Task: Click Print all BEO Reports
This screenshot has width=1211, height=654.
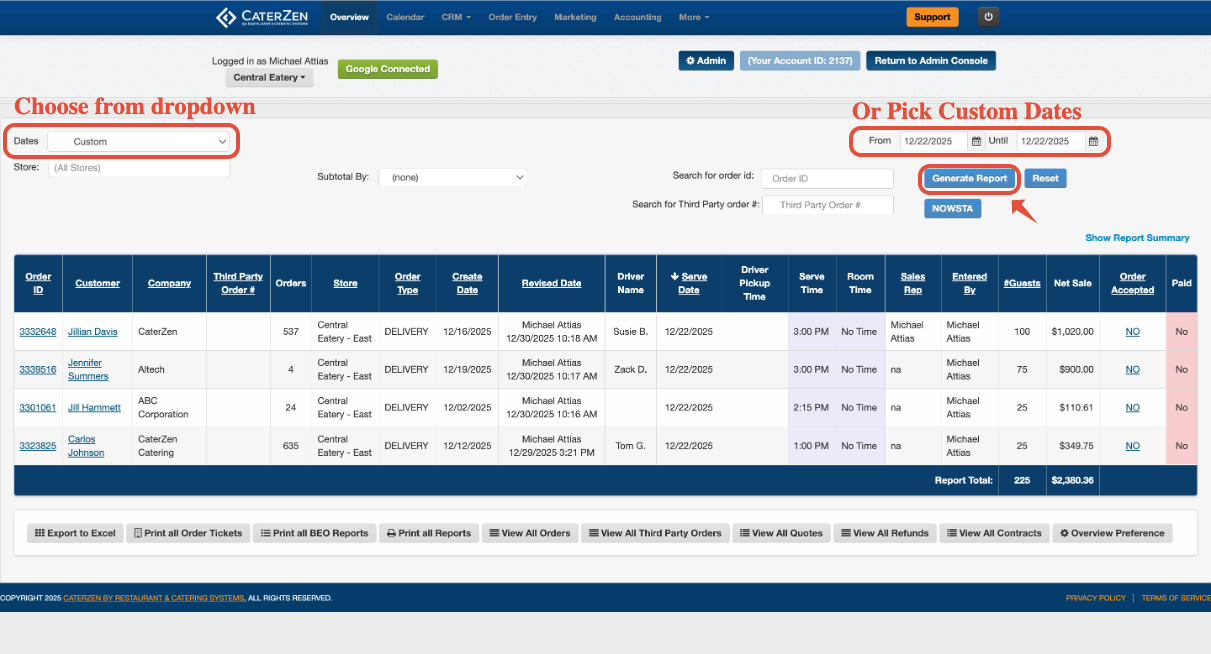Action: point(314,533)
